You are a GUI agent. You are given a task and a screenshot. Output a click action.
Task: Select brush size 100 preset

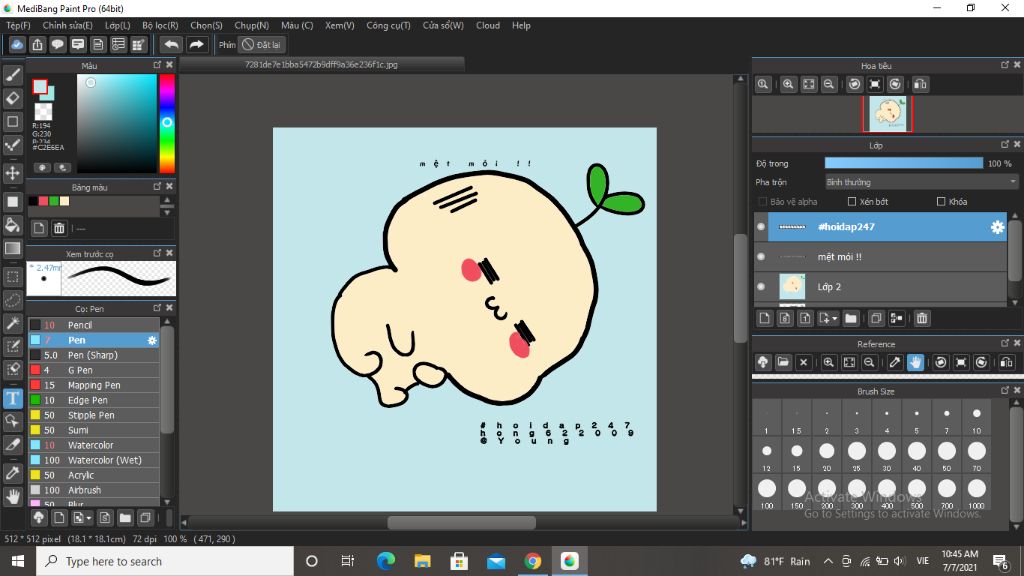(x=767, y=492)
